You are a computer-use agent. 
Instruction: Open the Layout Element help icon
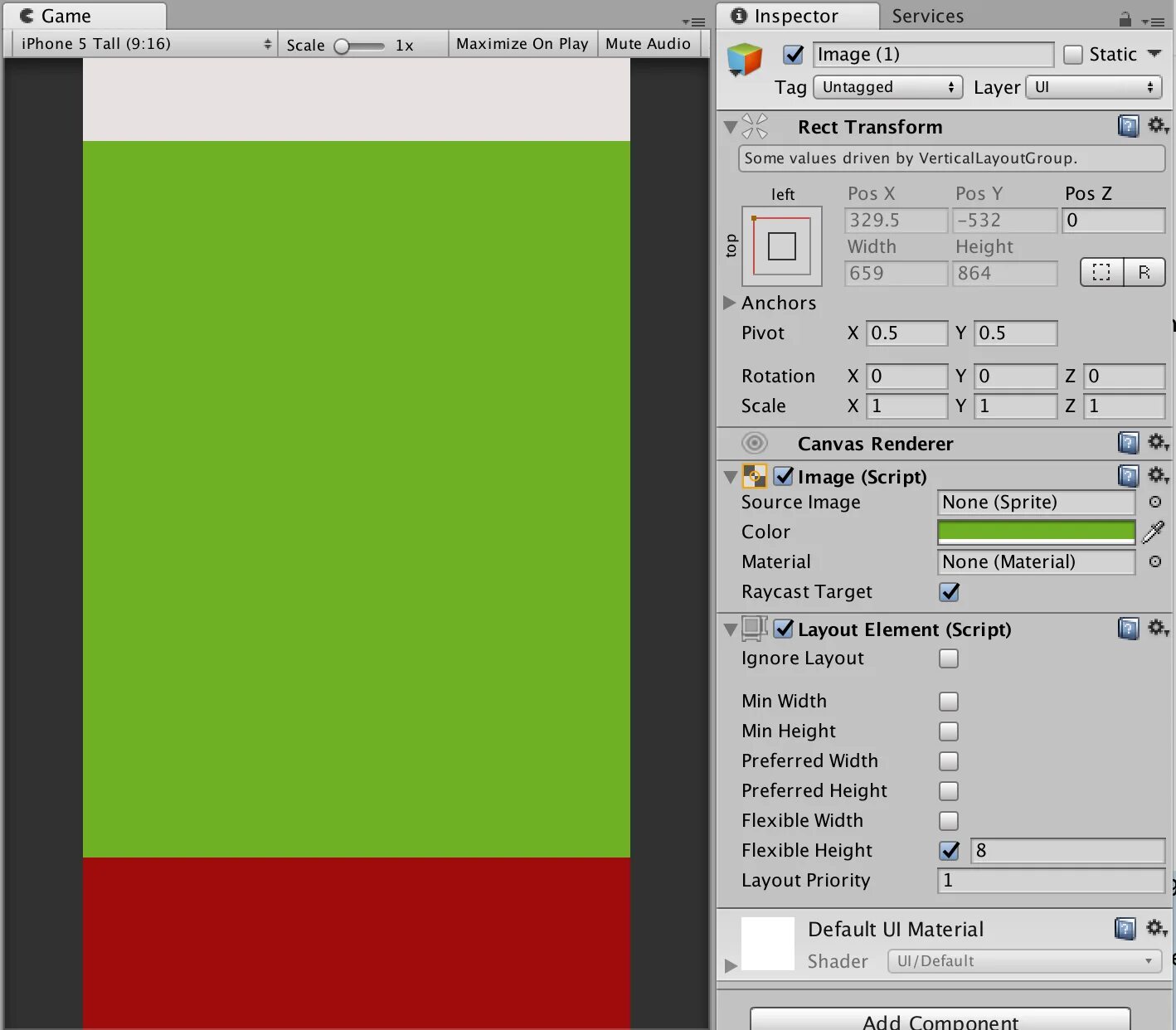(1128, 629)
